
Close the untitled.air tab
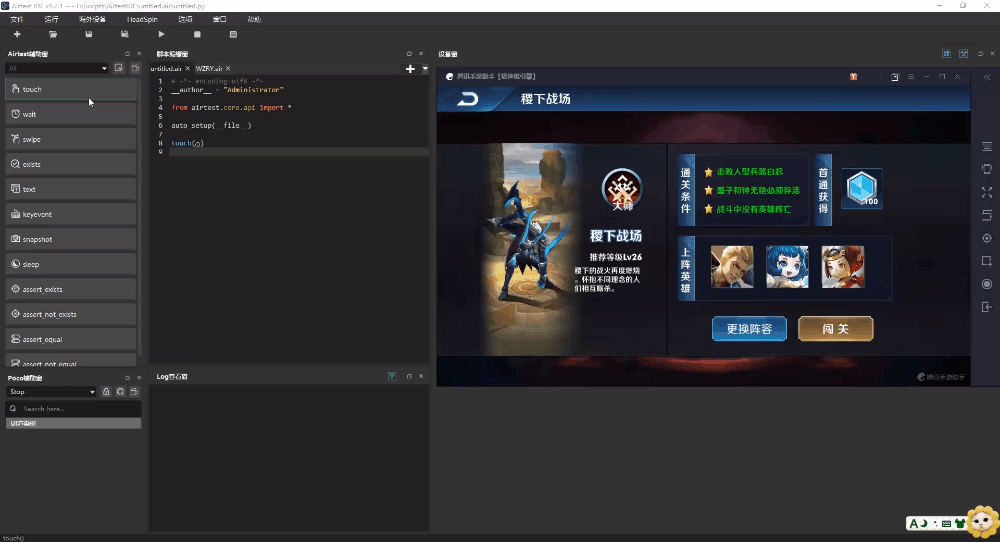[188, 68]
